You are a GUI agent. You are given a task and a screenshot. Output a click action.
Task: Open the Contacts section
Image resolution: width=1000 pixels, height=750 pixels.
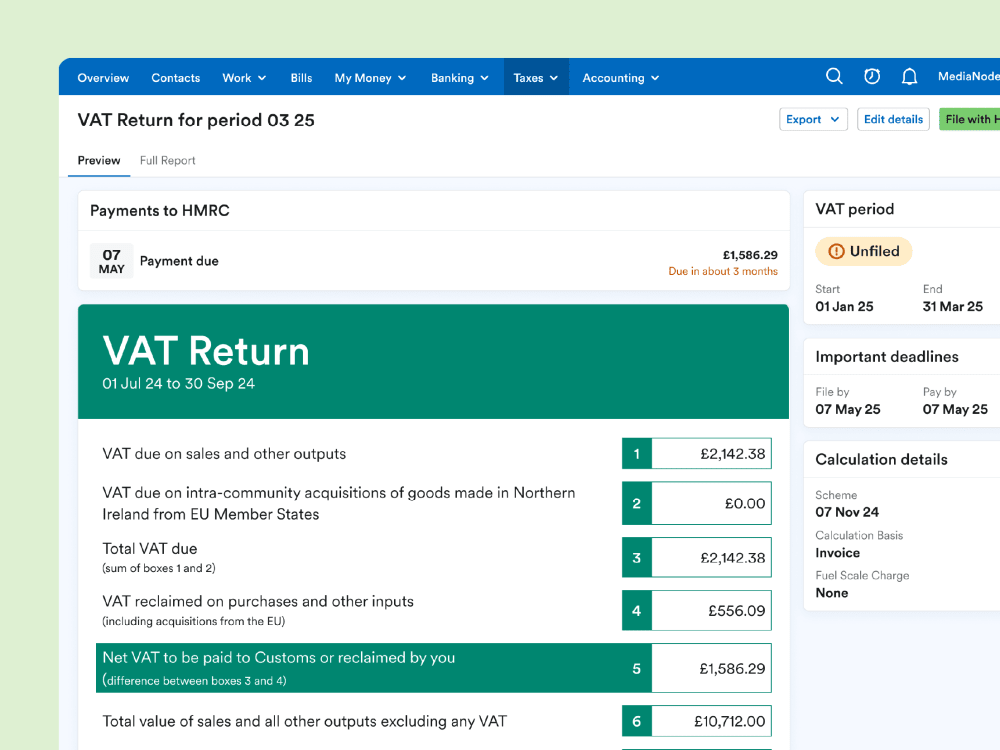[175, 77]
